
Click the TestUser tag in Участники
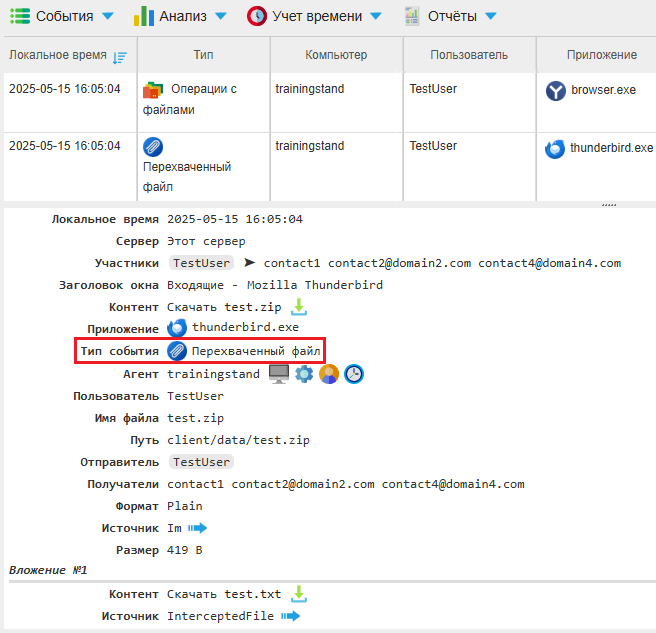coord(201,263)
